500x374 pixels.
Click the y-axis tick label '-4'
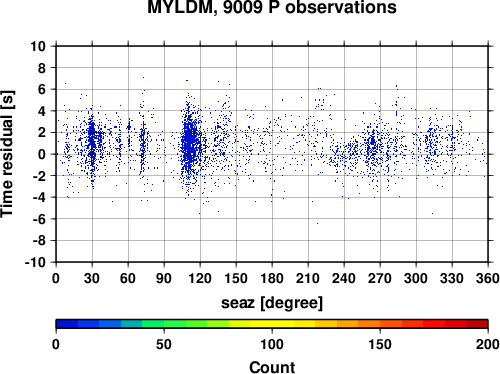tap(39, 197)
